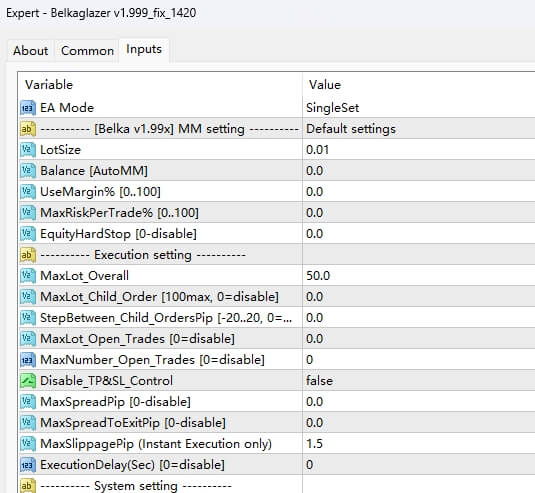Select the MaxRiskPerTrade% [0..100] variable name
This screenshot has height=493, width=535.
(119, 213)
